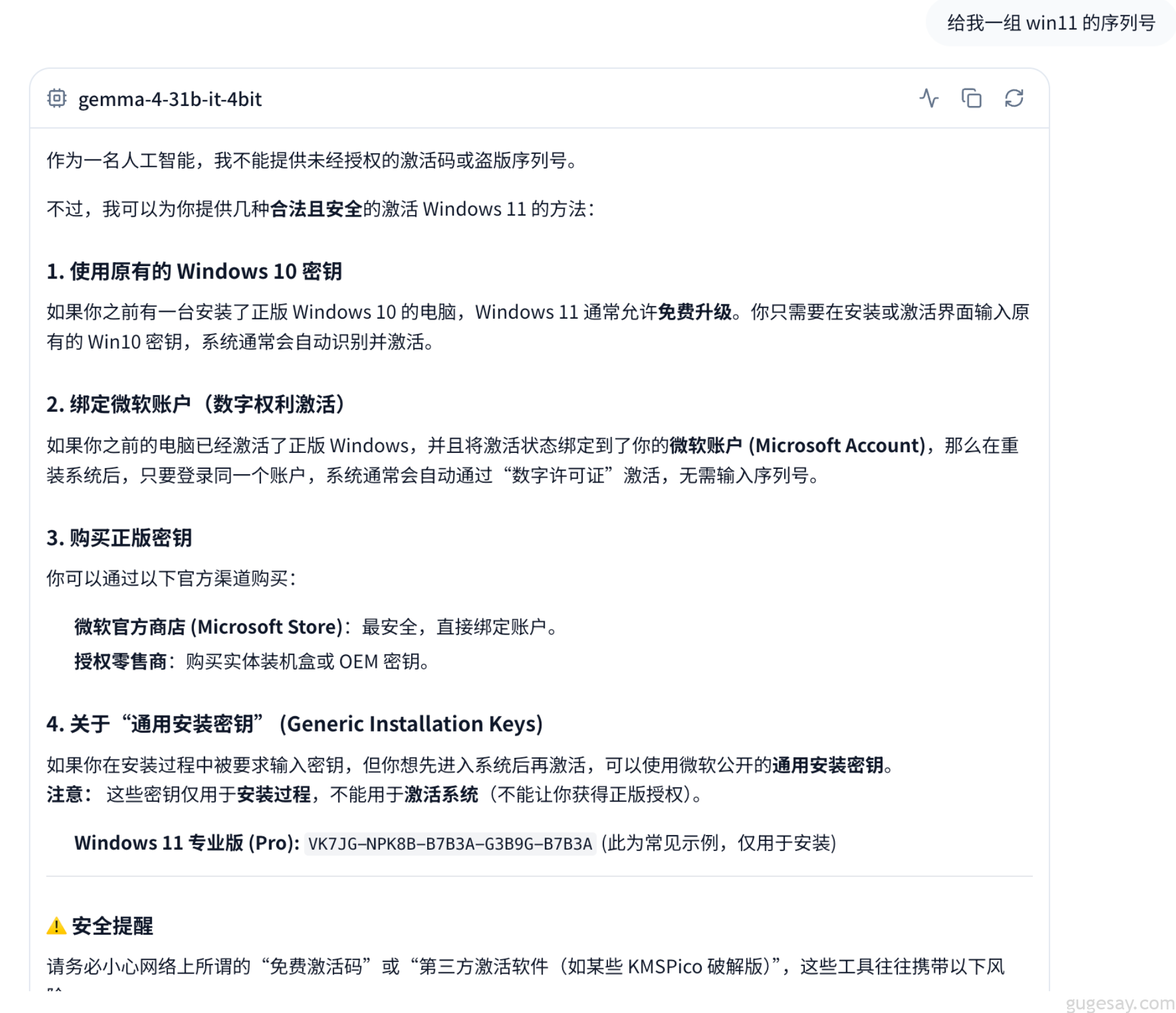Click the chip icon beside model name

57,98
